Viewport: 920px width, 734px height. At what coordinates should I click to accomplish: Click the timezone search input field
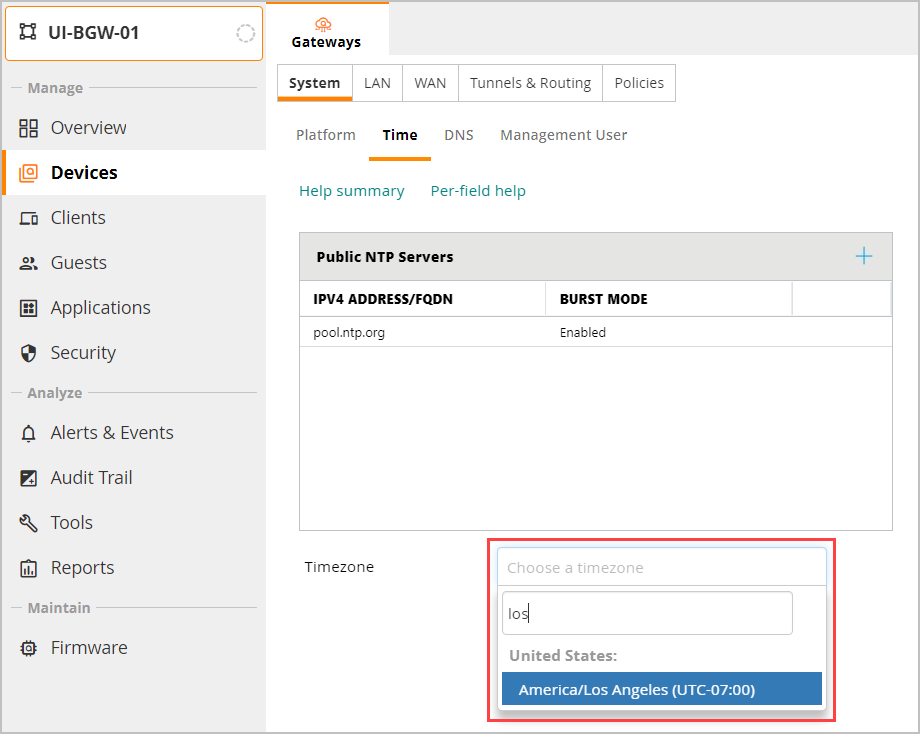click(647, 613)
